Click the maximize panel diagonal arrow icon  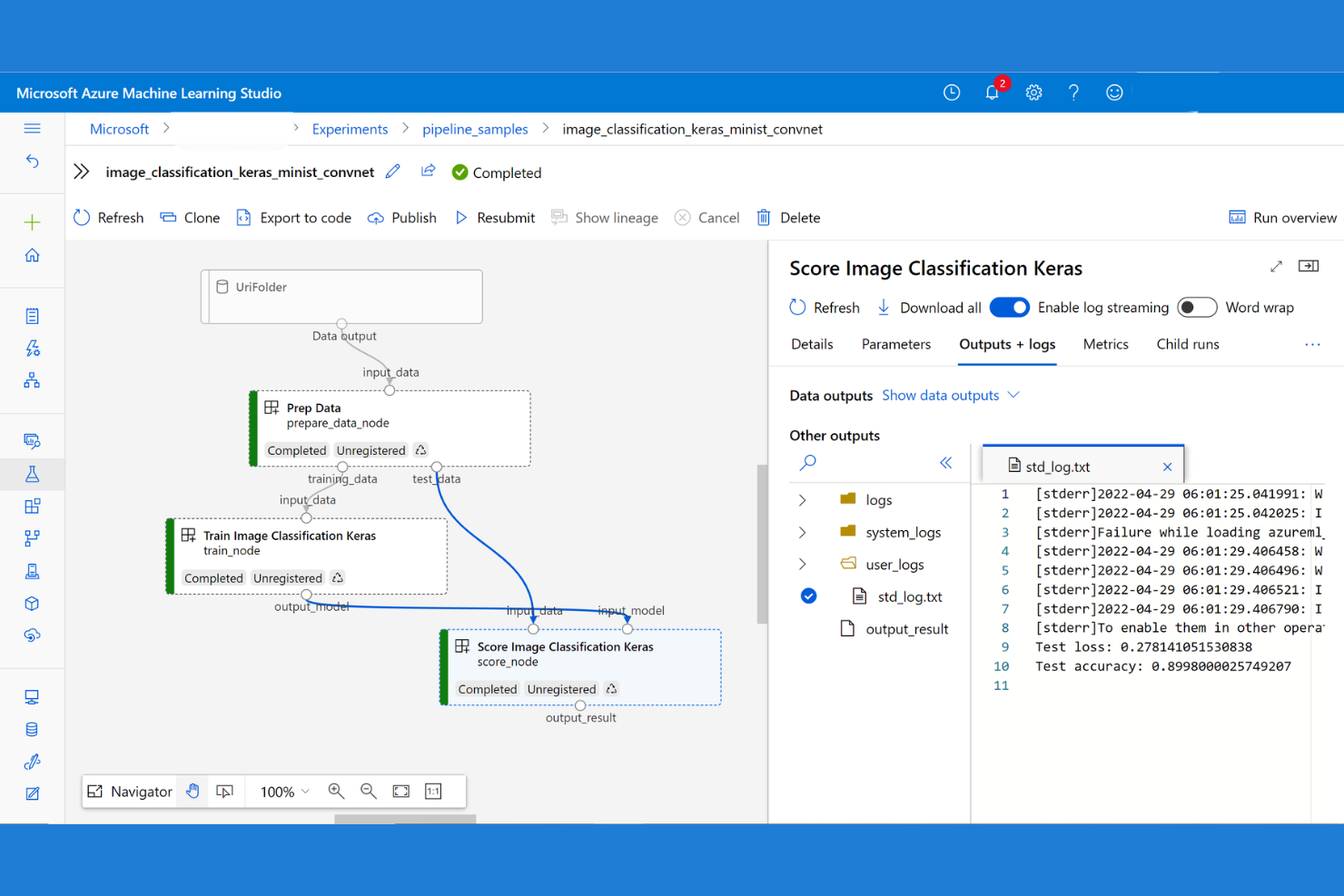pyautogui.click(x=1276, y=266)
